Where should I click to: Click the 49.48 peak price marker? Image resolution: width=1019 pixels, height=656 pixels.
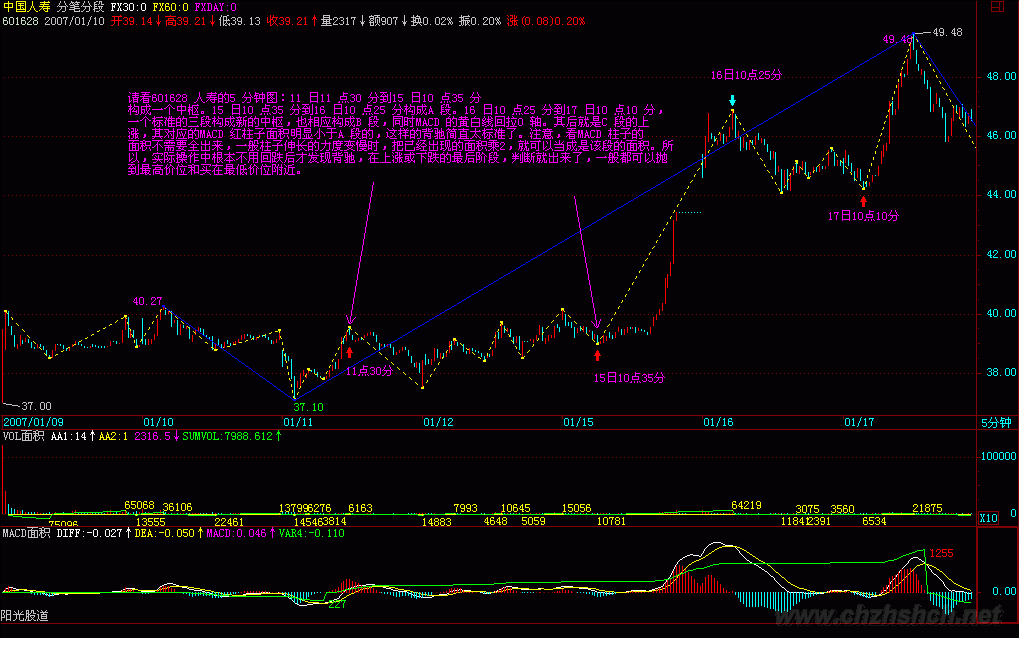coord(946,32)
